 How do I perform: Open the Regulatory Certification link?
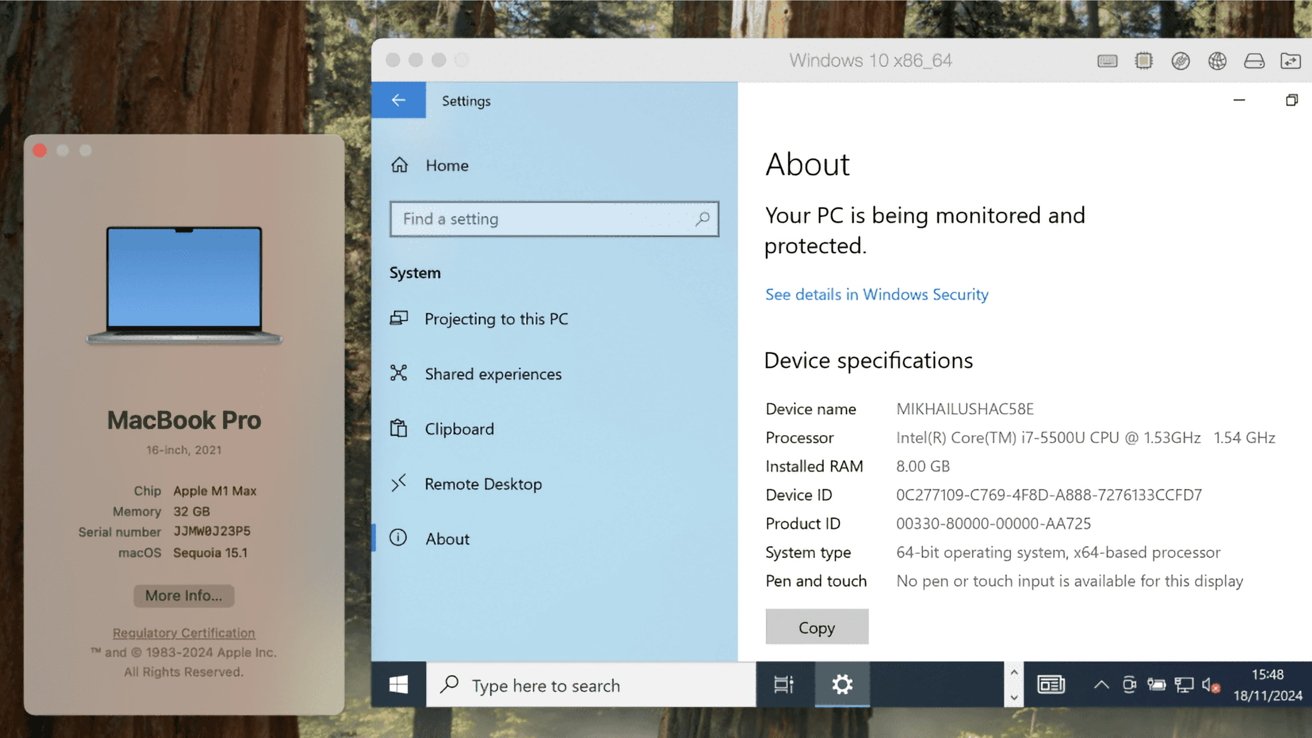tap(184, 633)
